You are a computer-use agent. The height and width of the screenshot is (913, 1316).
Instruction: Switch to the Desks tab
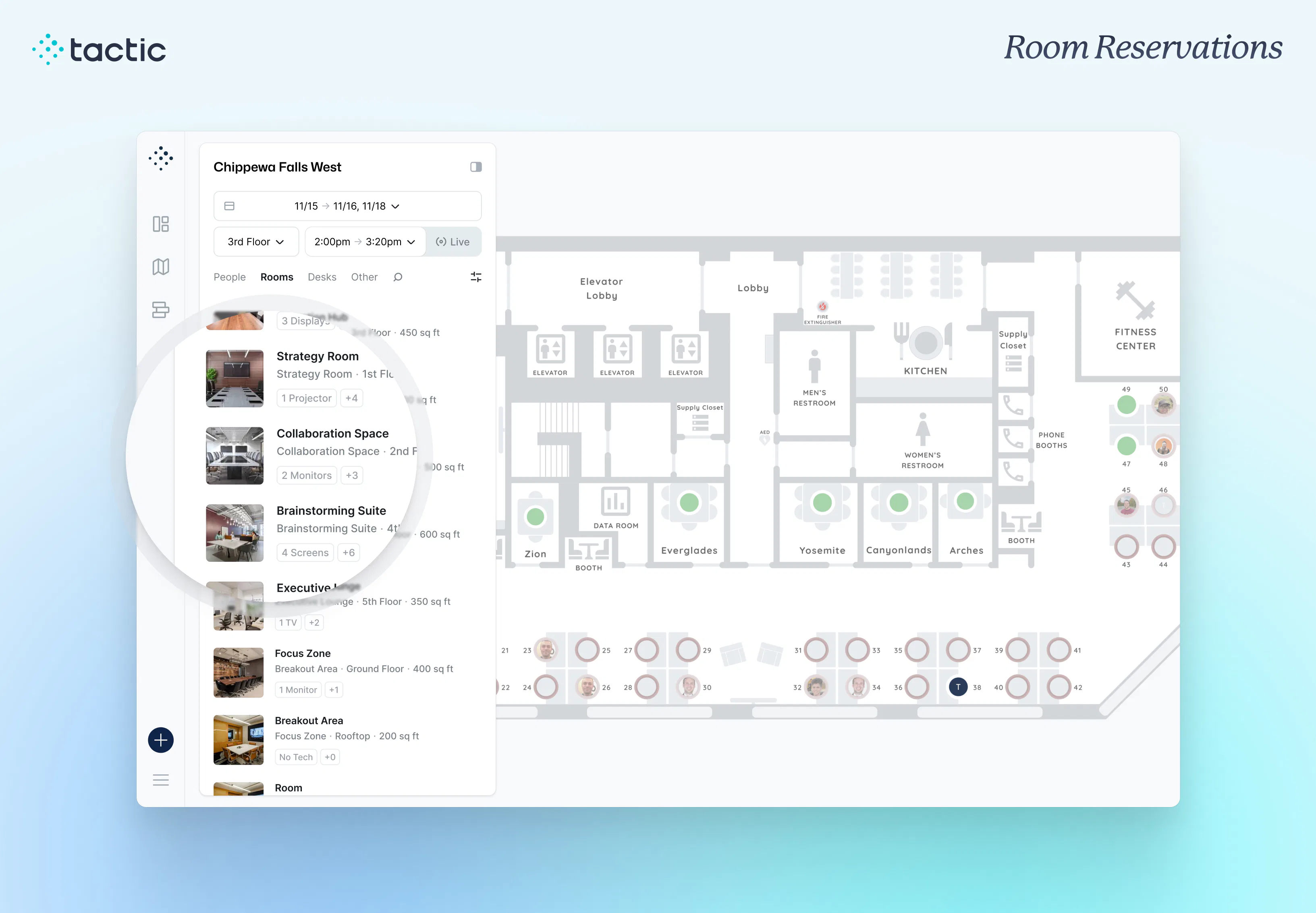[x=322, y=277]
